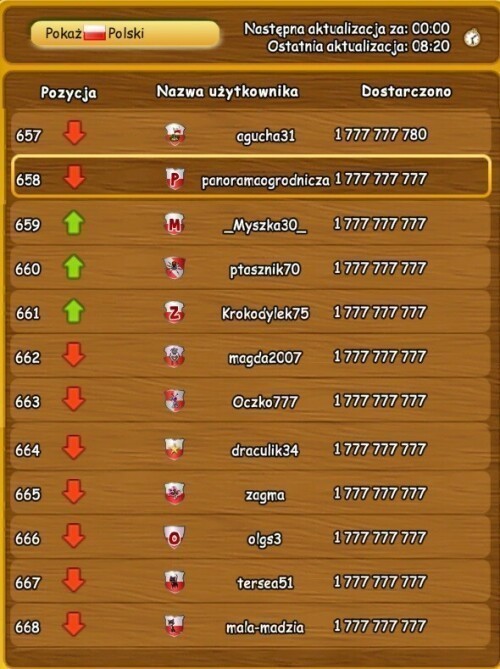The height and width of the screenshot is (669, 500).
Task: Click the Dostarczono column header
Action: 406,91
